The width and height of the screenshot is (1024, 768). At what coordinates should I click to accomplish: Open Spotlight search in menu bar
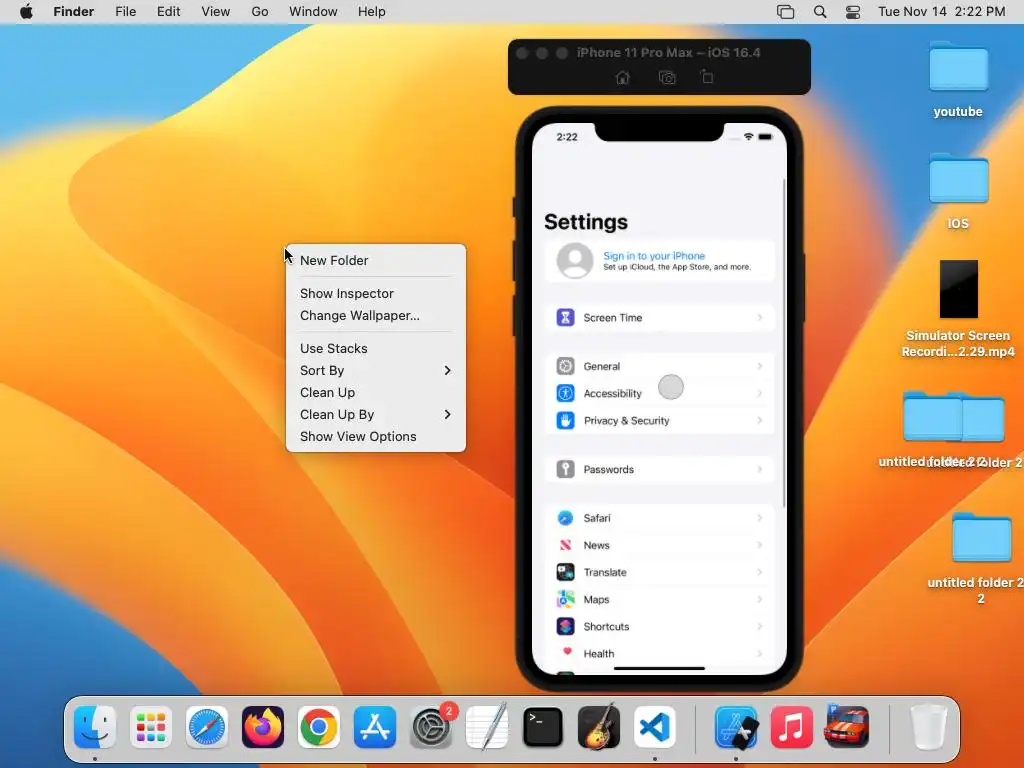coord(820,12)
